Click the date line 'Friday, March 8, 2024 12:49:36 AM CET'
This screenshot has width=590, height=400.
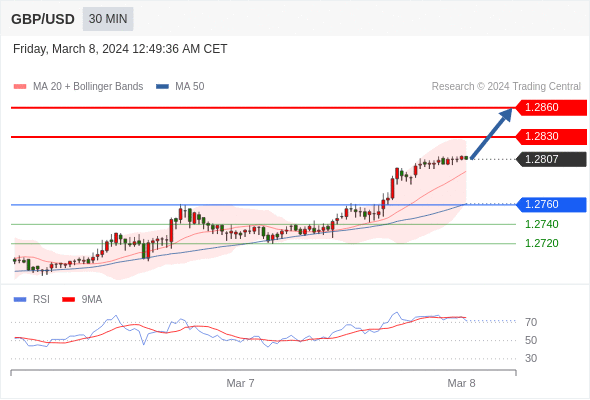[120, 49]
